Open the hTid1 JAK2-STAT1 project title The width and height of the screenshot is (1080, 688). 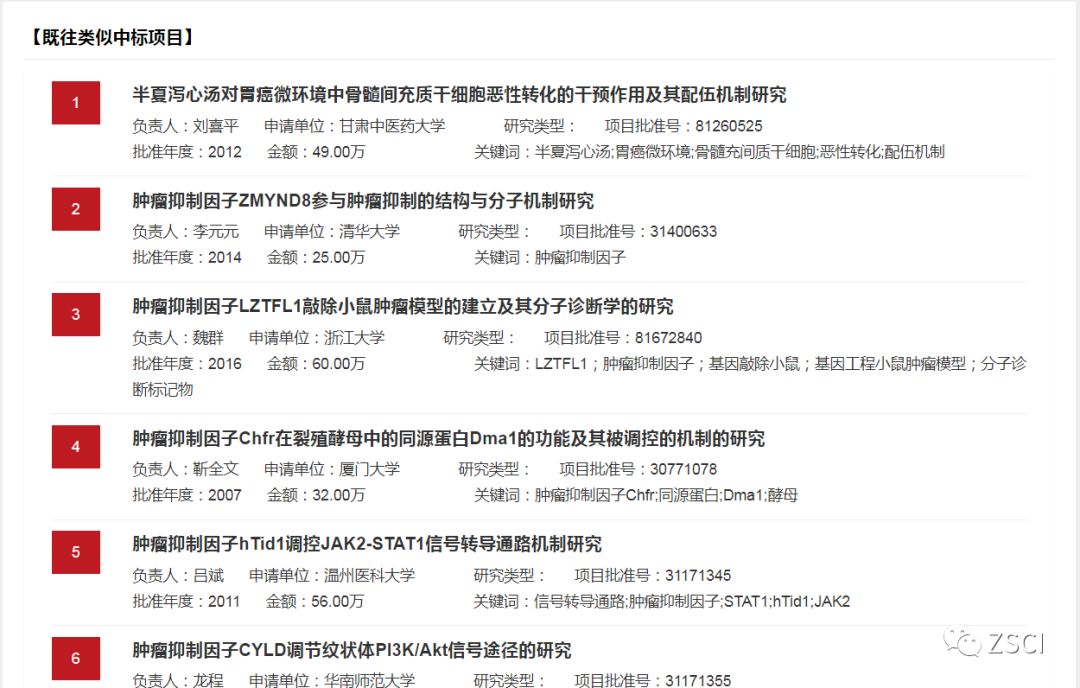click(367, 545)
